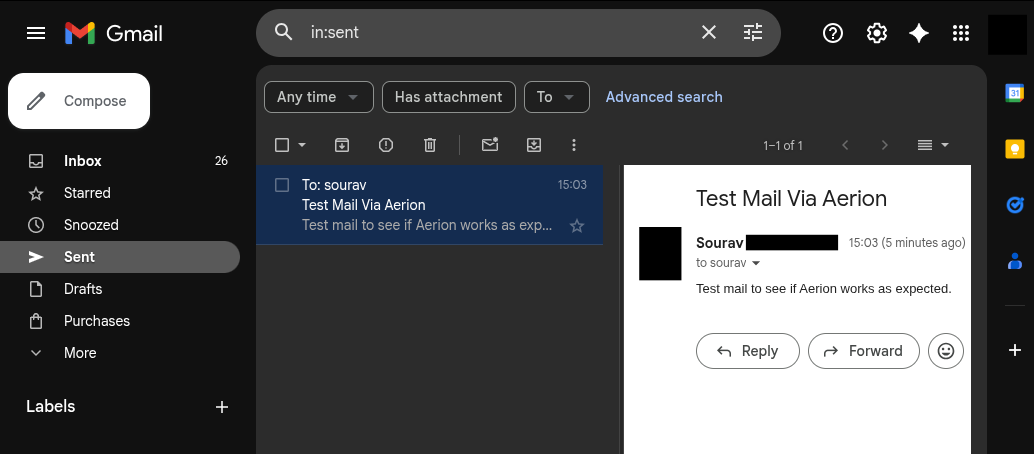Click the 1–1 of 1 page counter
Viewport: 1034px width, 454px height.
783,146
